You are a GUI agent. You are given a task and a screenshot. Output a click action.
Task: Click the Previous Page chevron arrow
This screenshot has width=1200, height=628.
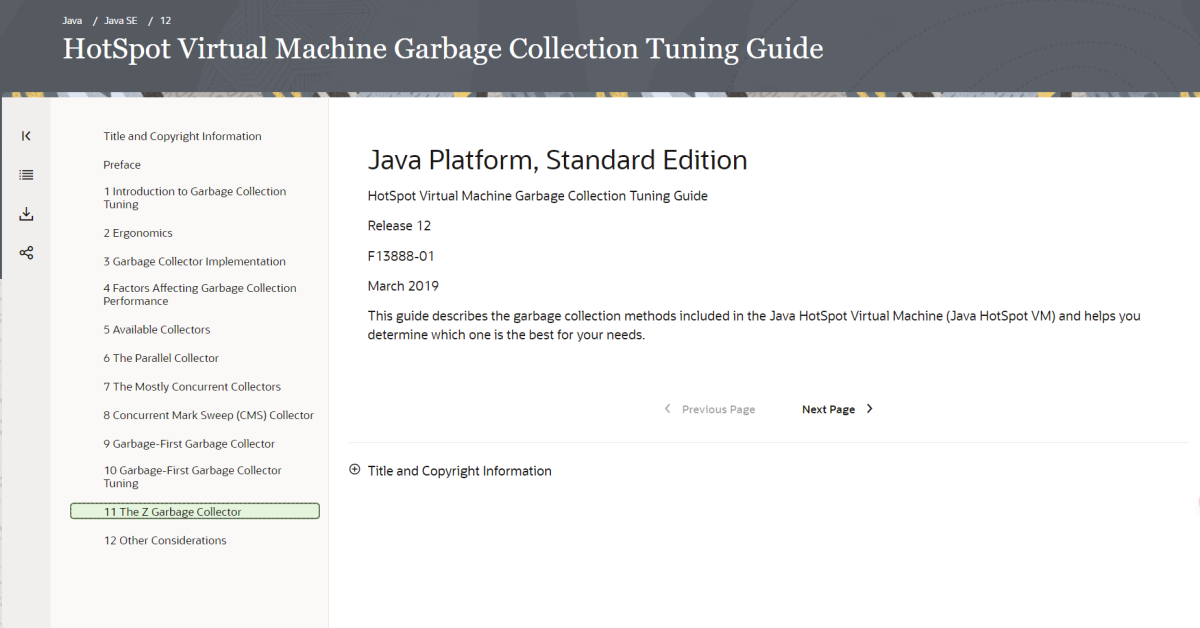click(668, 408)
